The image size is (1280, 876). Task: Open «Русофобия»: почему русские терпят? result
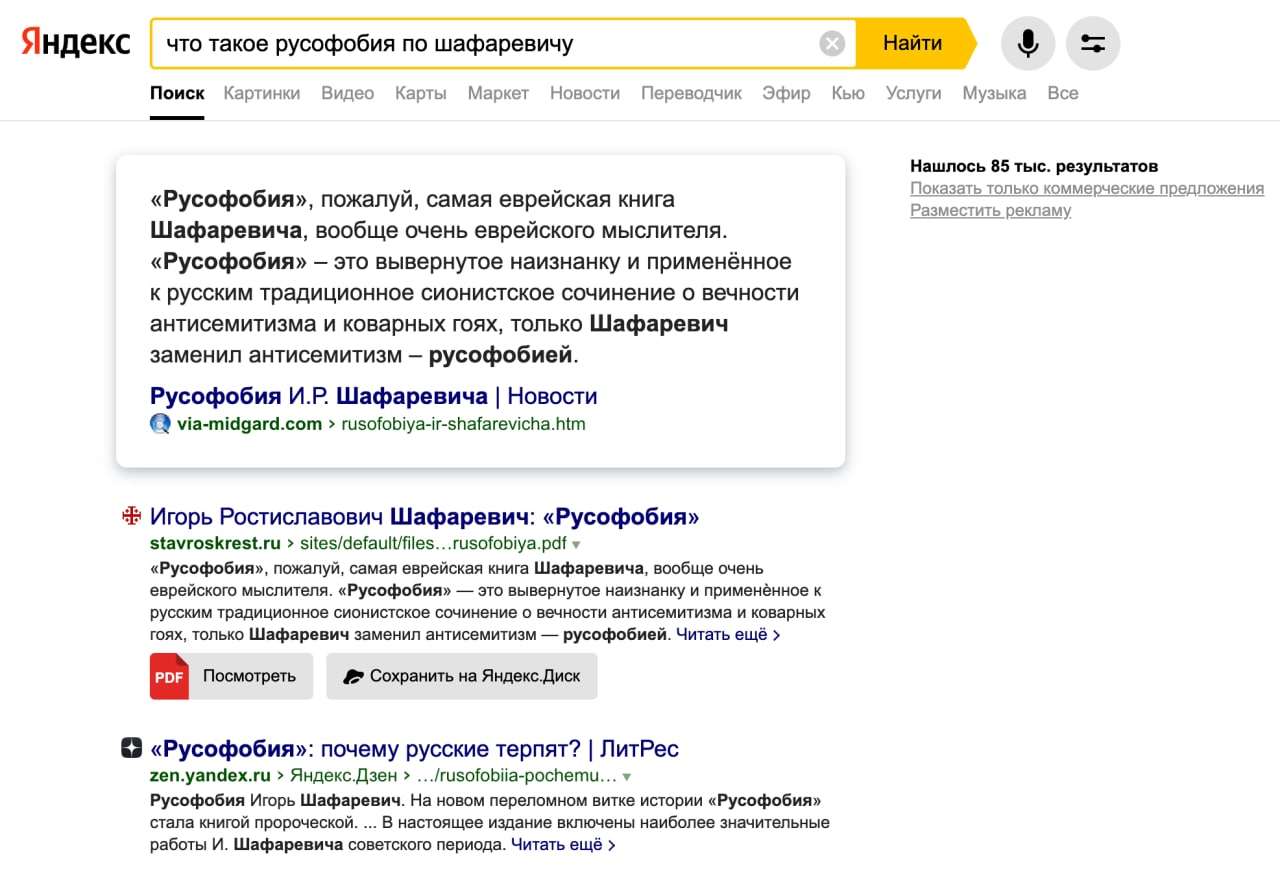414,749
